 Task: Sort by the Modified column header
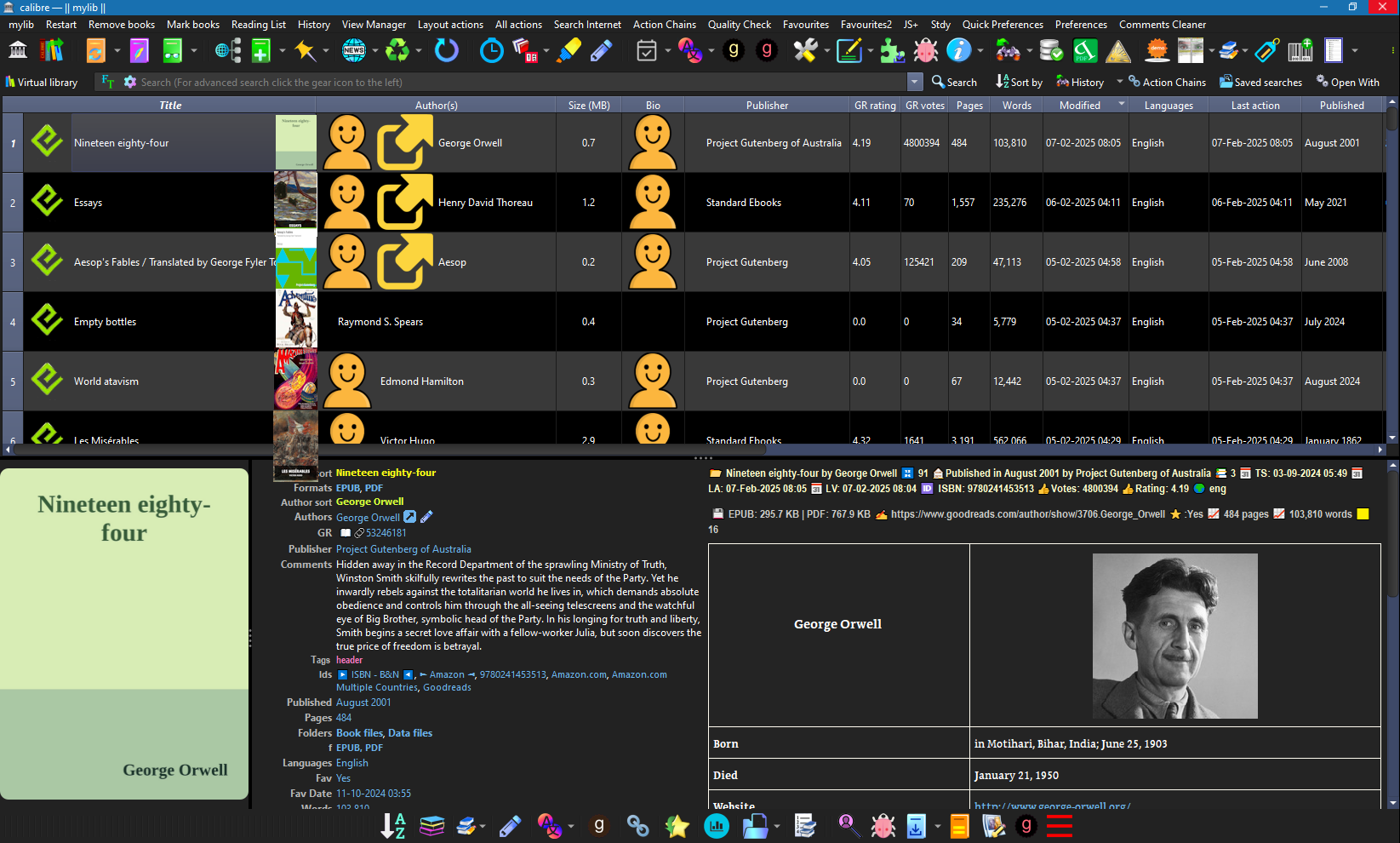[x=1080, y=106]
